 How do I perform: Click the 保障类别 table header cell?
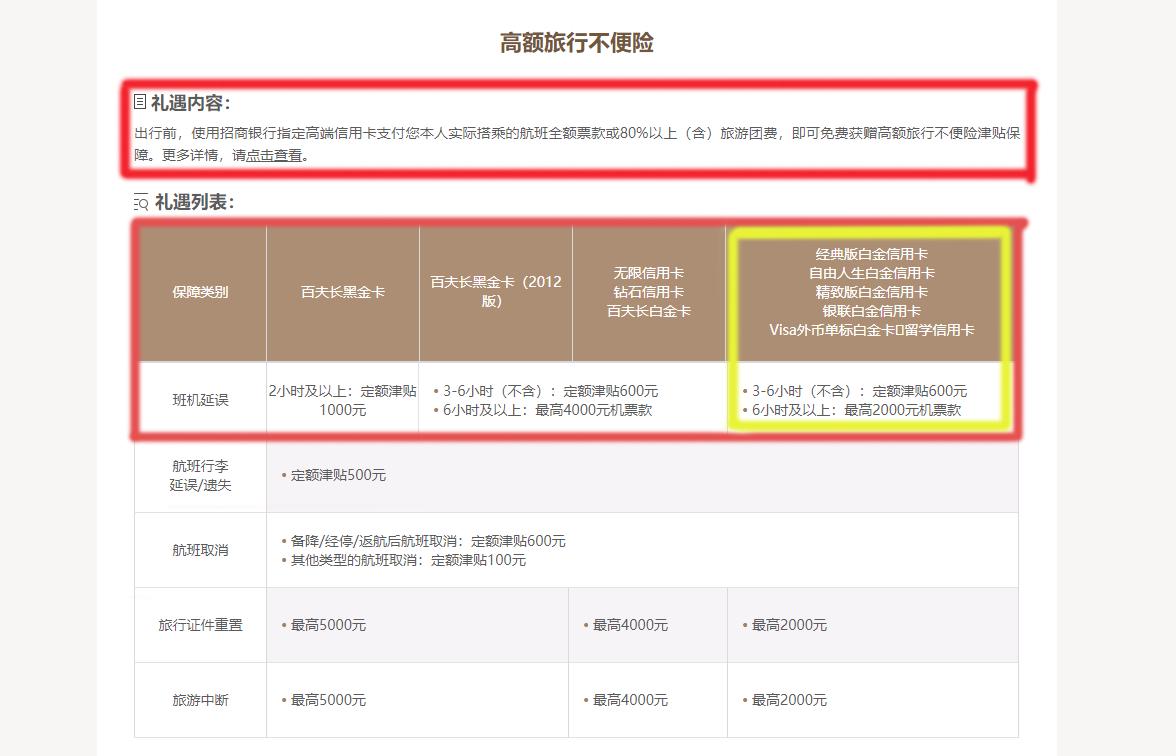[x=200, y=292]
